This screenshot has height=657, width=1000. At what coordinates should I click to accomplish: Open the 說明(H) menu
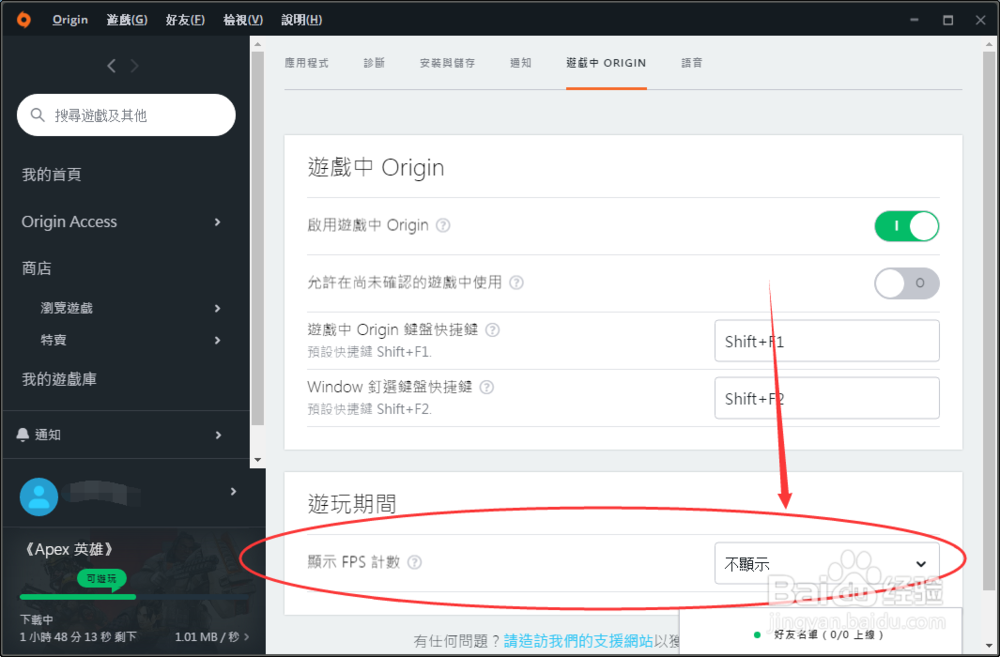point(302,20)
